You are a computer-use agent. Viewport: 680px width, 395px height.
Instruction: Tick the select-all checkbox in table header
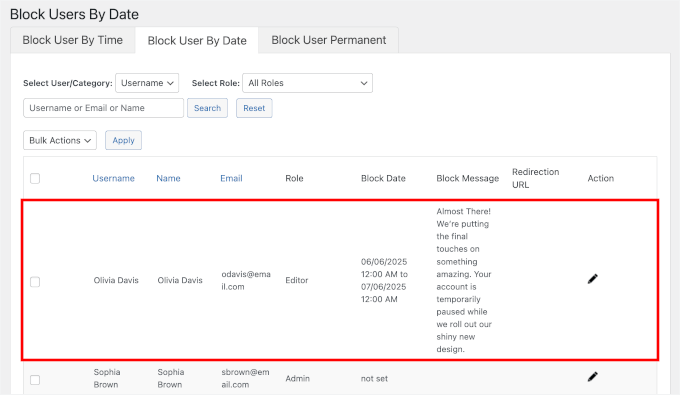(35, 178)
